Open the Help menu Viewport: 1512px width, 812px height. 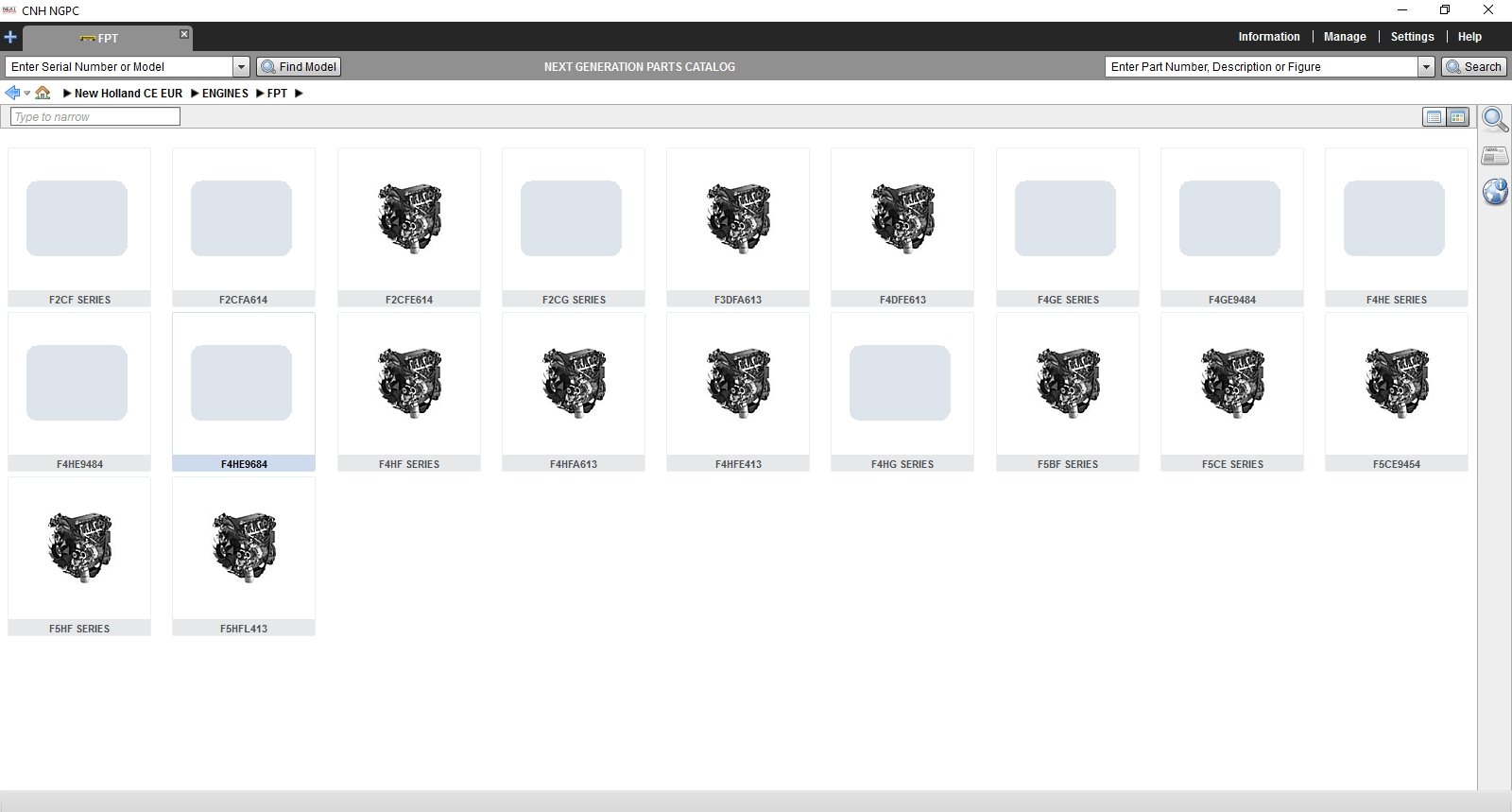point(1469,37)
